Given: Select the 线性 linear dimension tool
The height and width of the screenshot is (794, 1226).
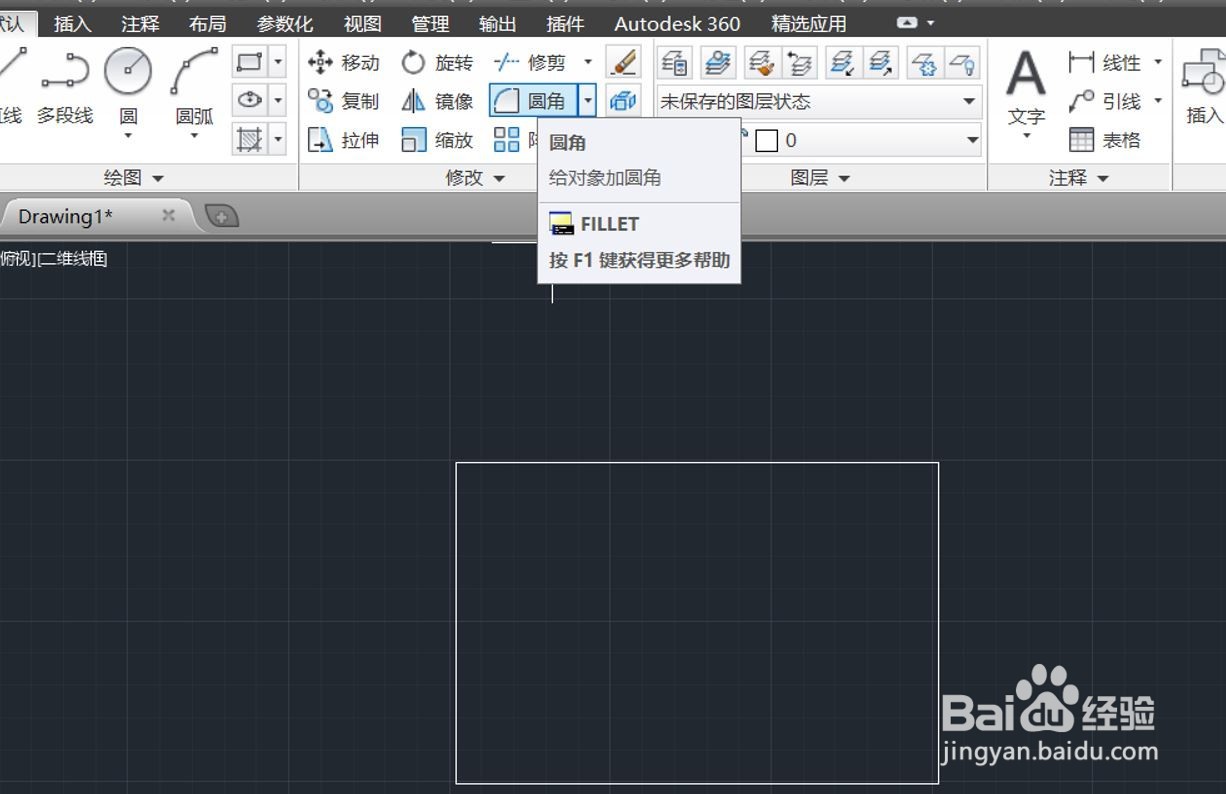Looking at the screenshot, I should (x=1105, y=63).
